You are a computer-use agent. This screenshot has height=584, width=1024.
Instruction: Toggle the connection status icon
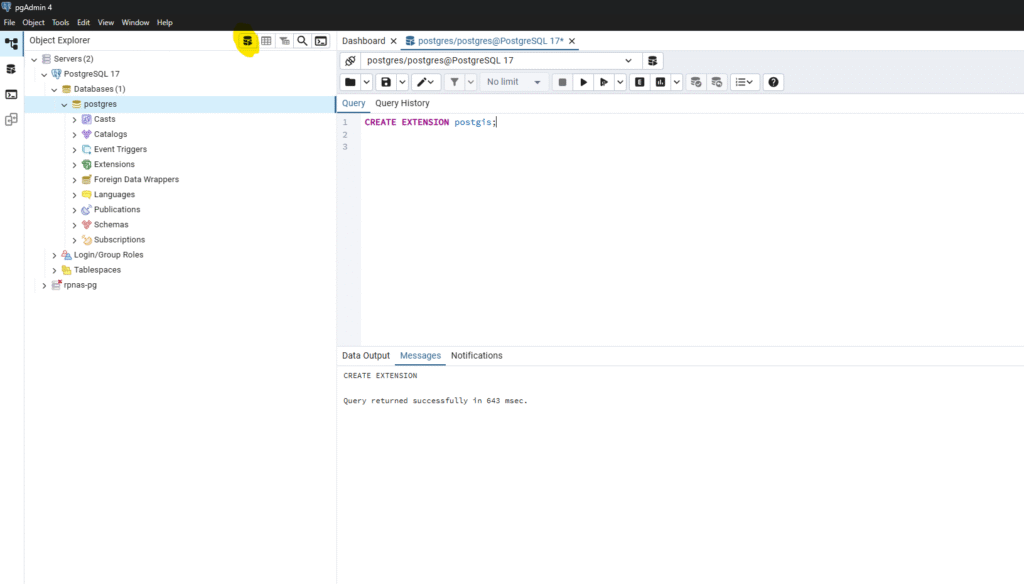click(350, 61)
